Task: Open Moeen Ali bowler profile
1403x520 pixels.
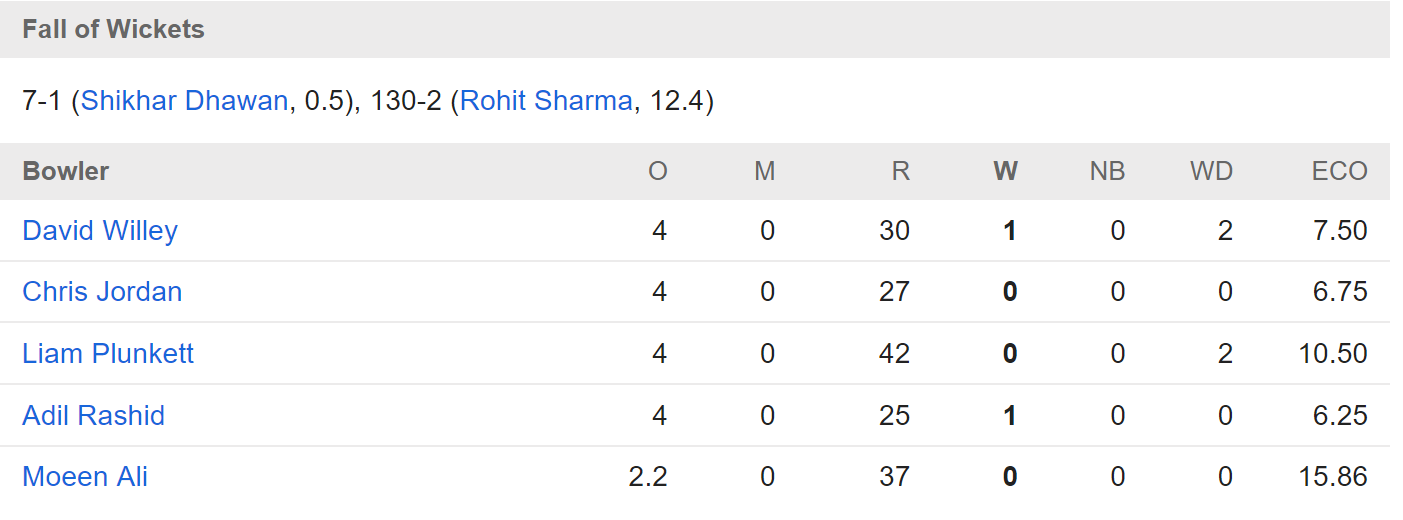Action: (85, 476)
